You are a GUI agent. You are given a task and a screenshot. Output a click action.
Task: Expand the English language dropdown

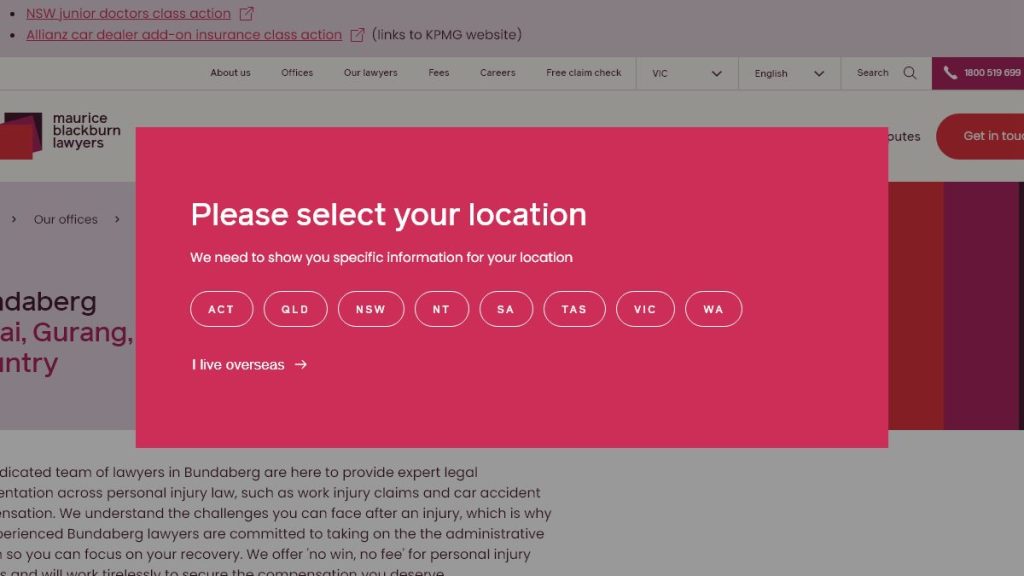(789, 73)
